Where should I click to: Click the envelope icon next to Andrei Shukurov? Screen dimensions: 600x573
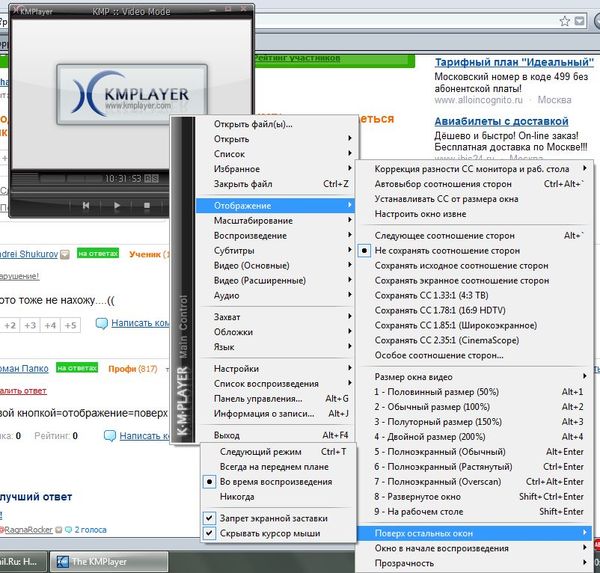tap(65, 254)
